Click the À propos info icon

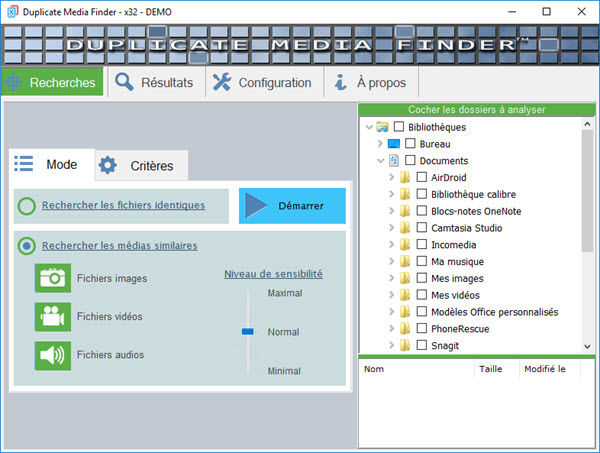click(341, 82)
